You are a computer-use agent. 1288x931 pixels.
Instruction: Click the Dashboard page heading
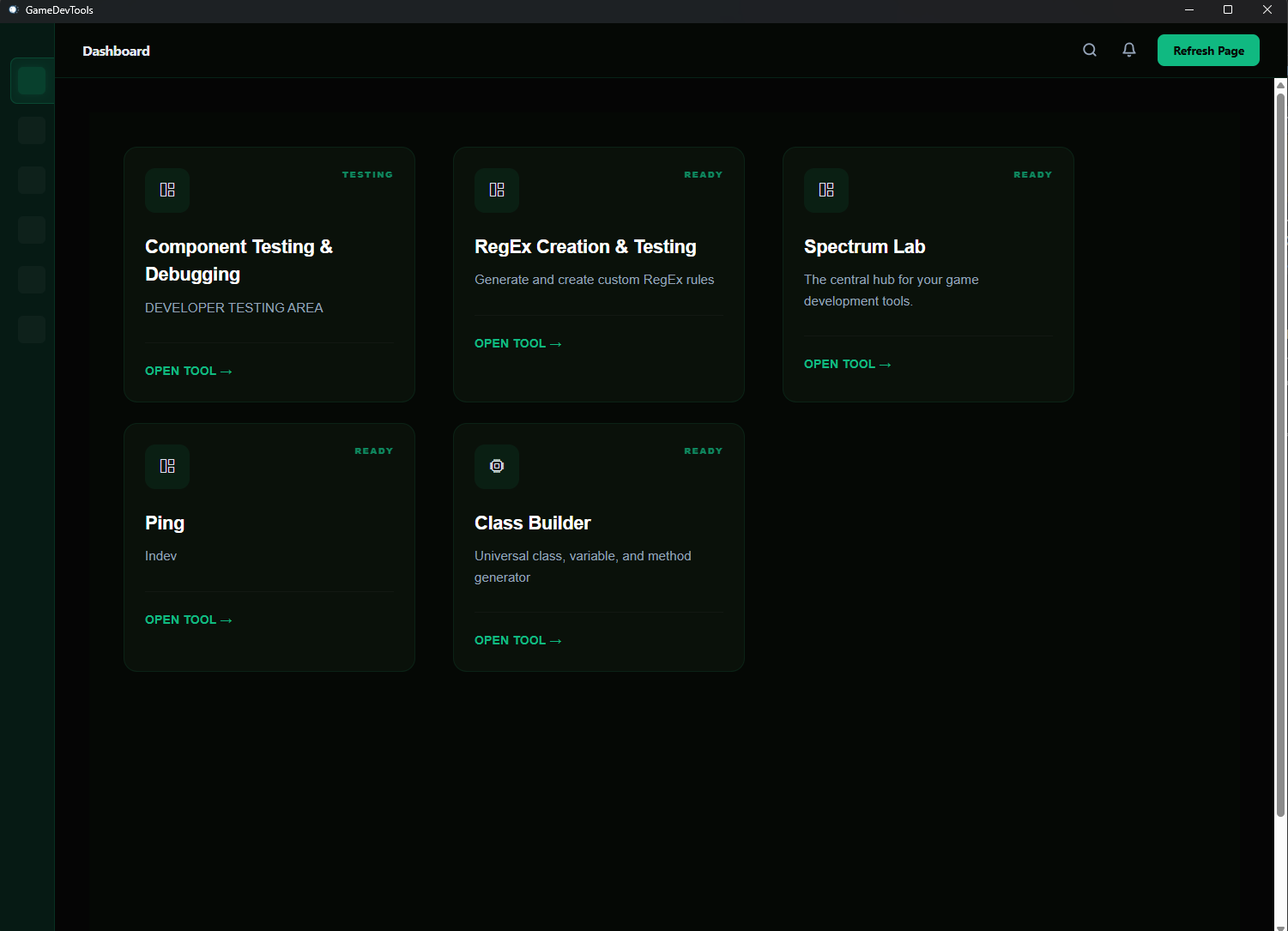[x=116, y=51]
